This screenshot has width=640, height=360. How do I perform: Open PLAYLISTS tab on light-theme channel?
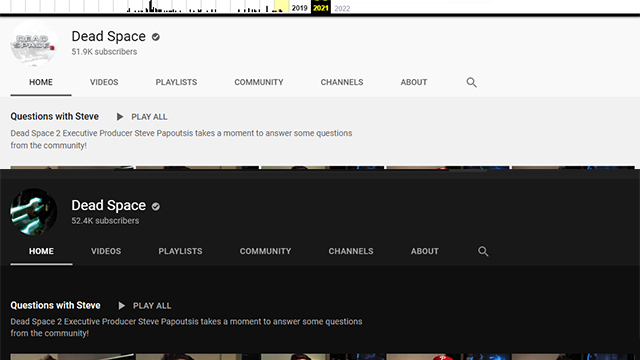coord(176,82)
